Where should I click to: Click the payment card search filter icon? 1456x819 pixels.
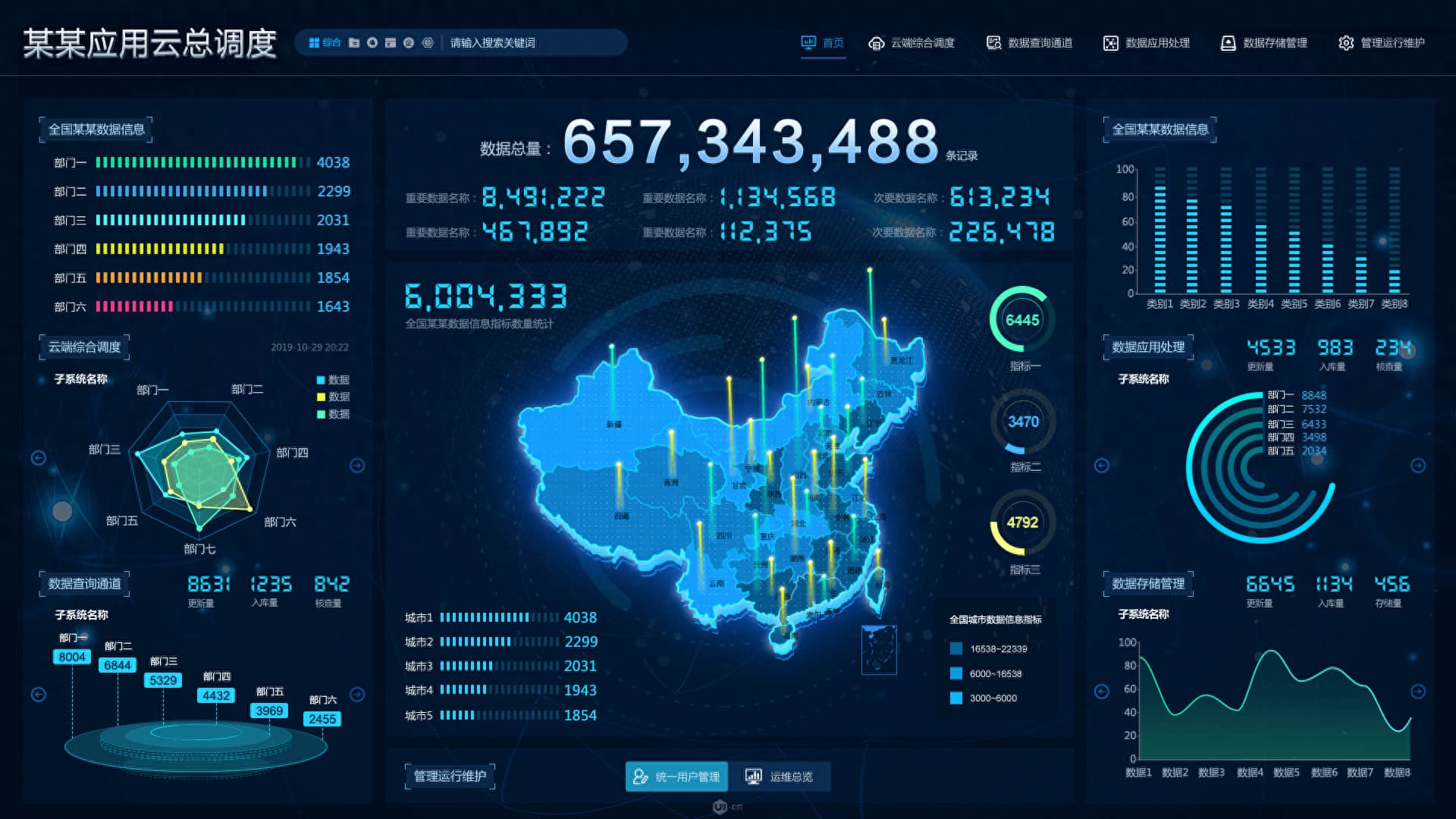pyautogui.click(x=391, y=42)
